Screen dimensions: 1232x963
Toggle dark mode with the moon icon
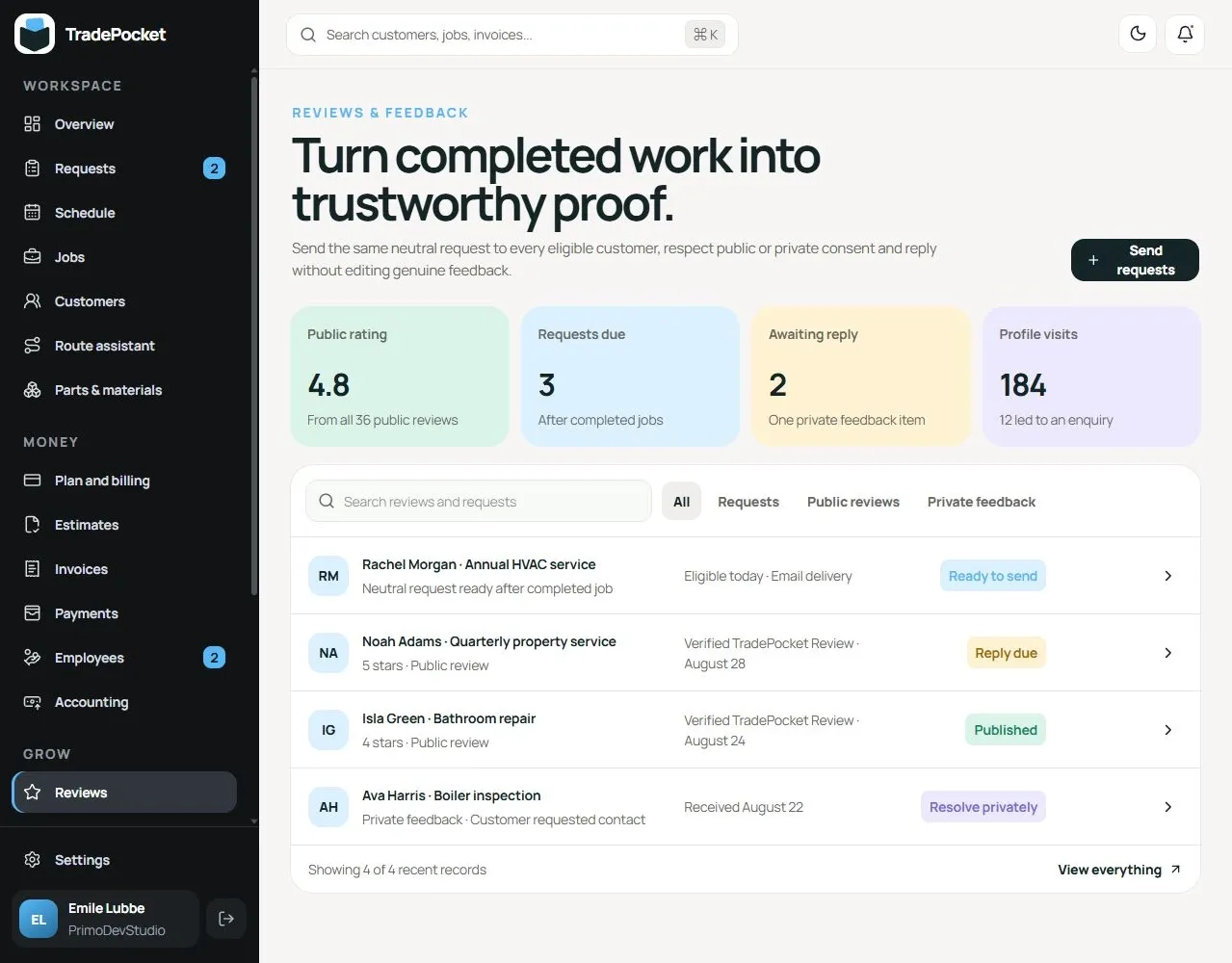click(x=1138, y=35)
